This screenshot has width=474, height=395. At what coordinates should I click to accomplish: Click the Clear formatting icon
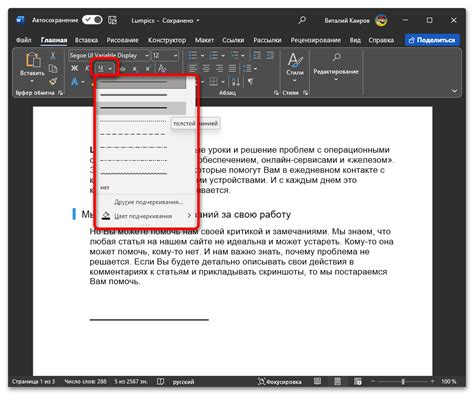click(x=162, y=69)
